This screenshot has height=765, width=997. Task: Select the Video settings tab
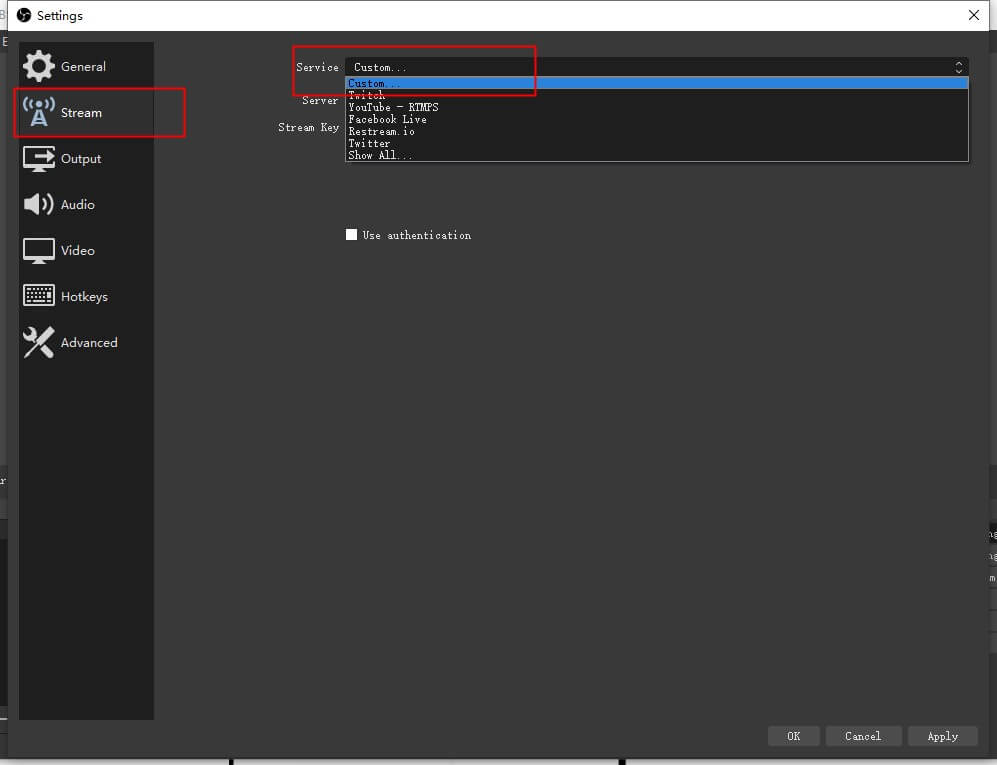86,251
